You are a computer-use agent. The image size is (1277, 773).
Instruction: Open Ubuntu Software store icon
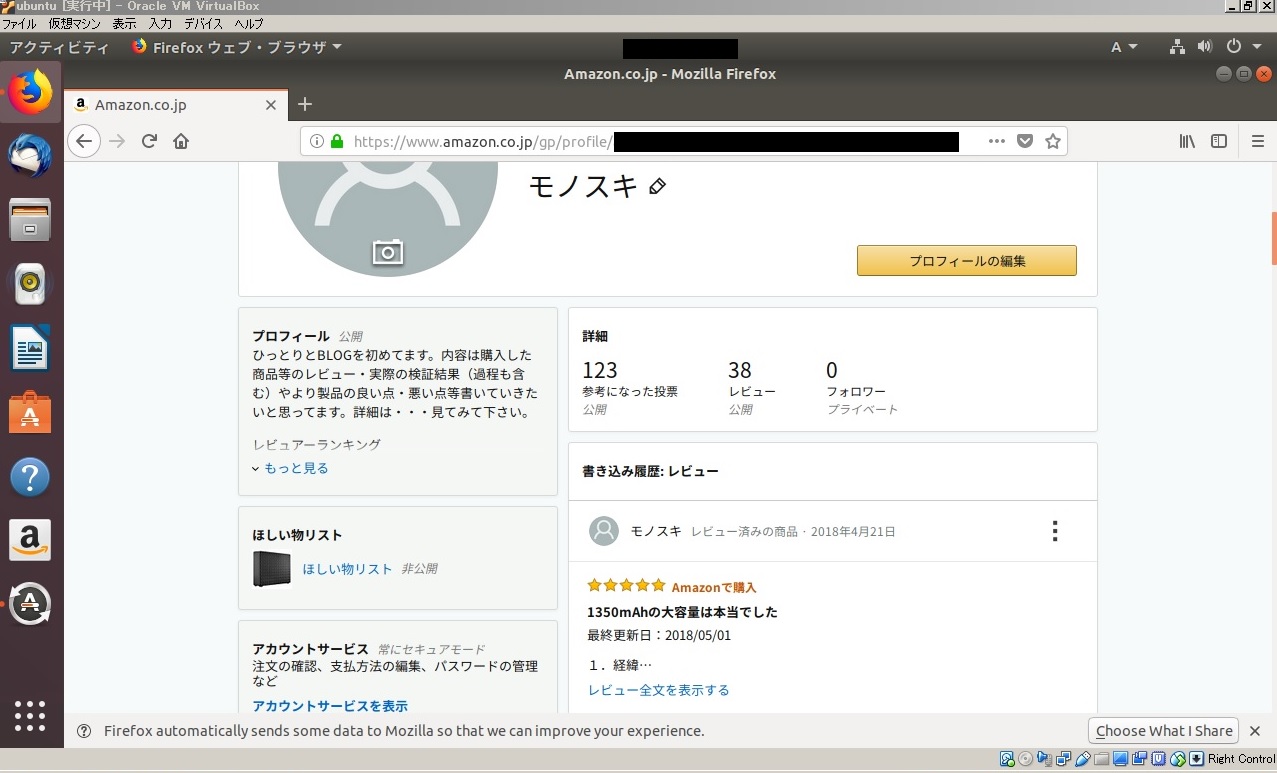(31, 412)
